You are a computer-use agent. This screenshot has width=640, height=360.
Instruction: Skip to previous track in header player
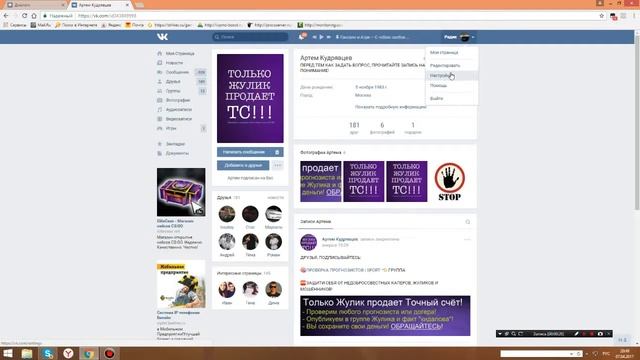pos(314,37)
